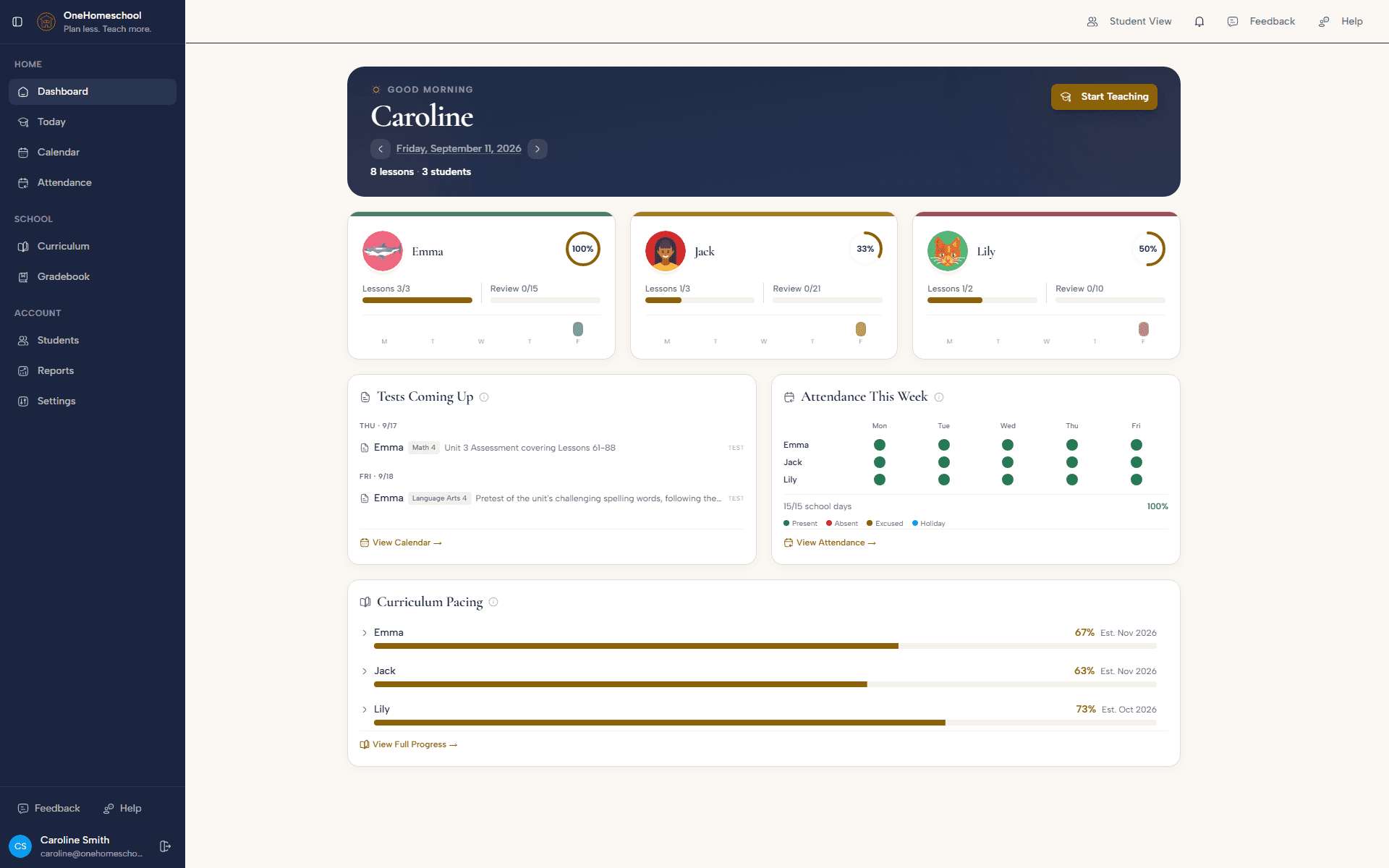The width and height of the screenshot is (1389, 868).
Task: Click info icon next to Curriculum Pacing
Action: pos(493,602)
